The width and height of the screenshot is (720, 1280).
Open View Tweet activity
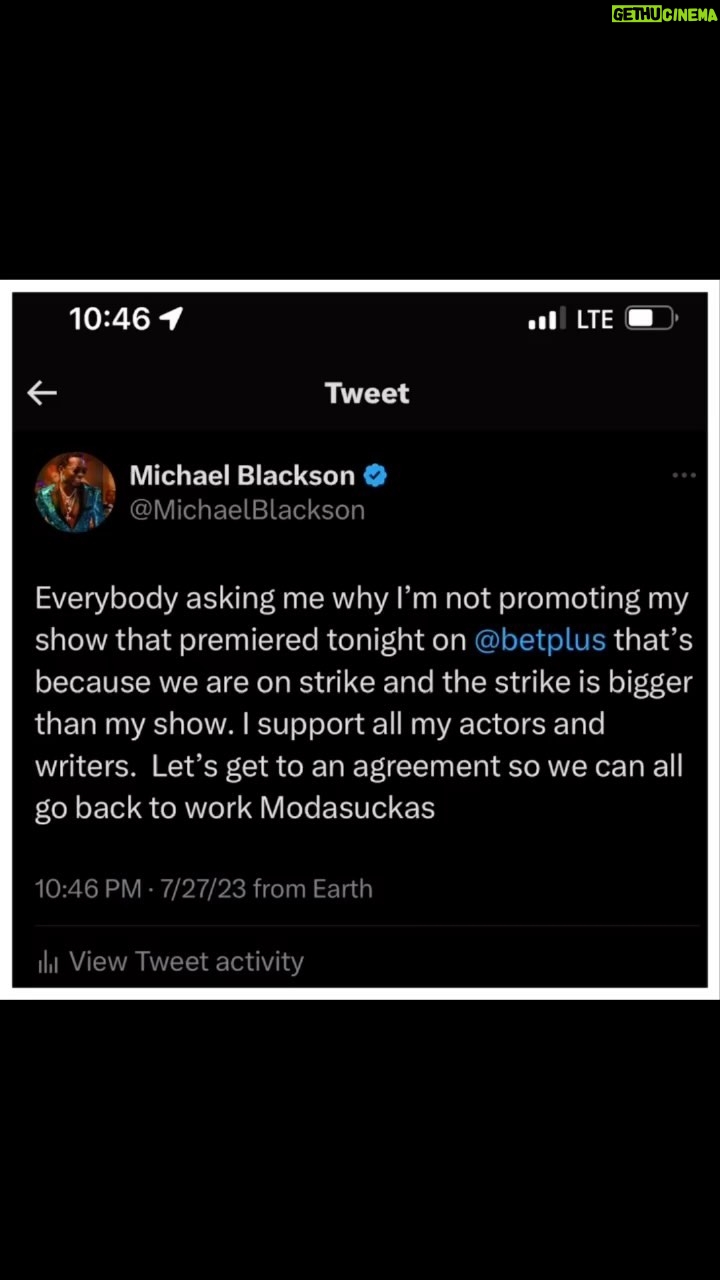point(186,962)
